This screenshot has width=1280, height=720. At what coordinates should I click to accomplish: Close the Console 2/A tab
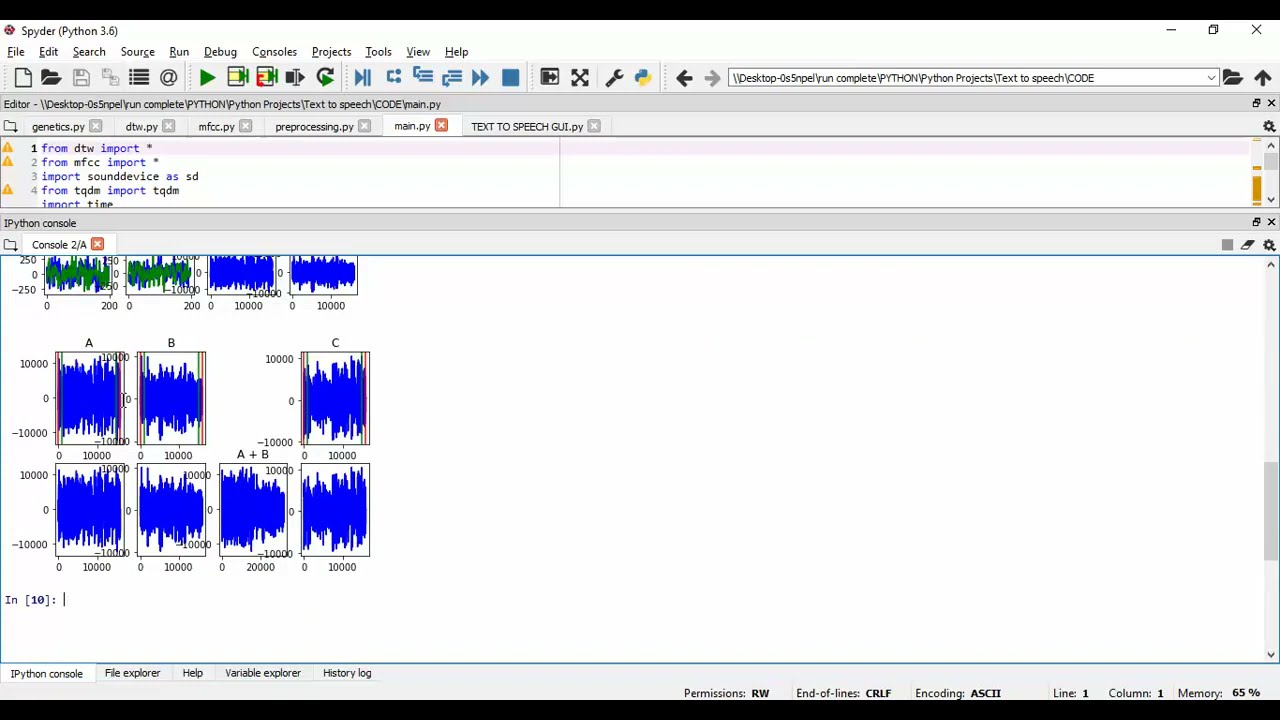[97, 244]
